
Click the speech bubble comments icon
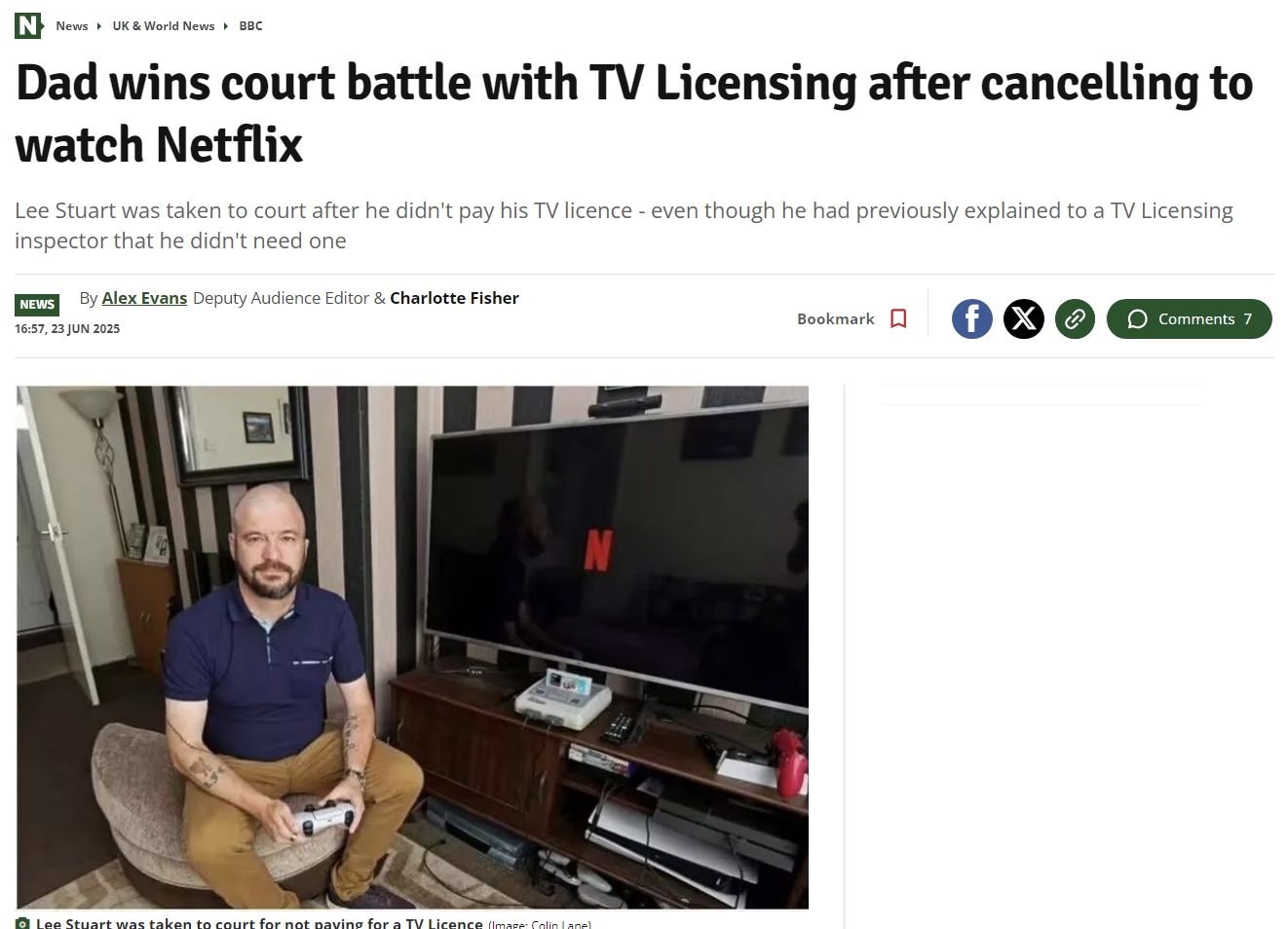tap(1137, 319)
